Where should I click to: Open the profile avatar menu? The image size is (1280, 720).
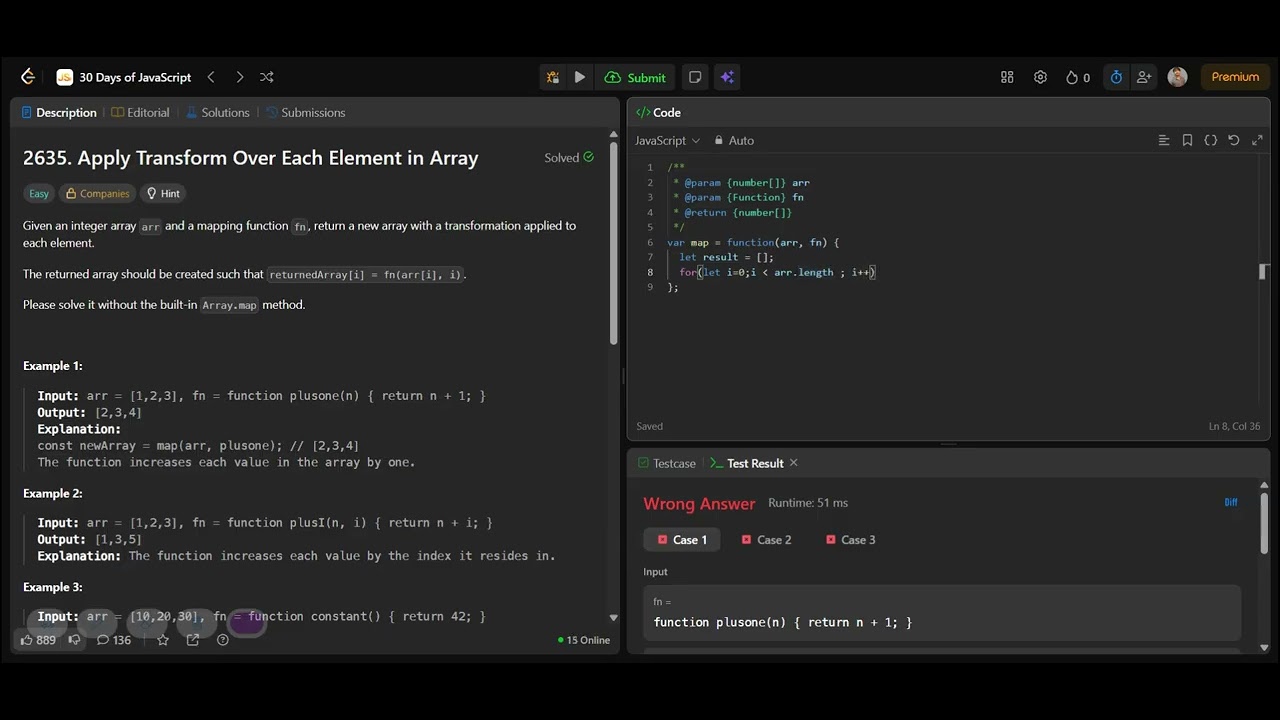pos(1178,77)
